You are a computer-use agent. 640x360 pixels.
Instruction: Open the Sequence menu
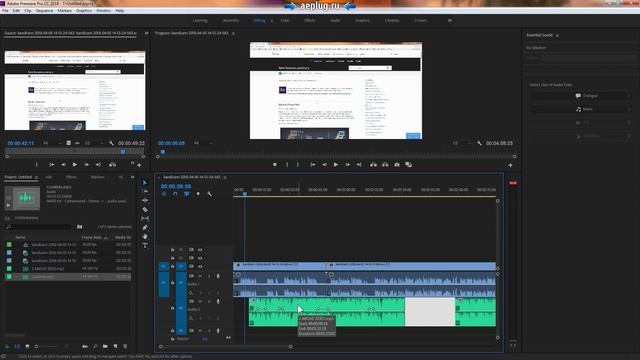coord(44,11)
